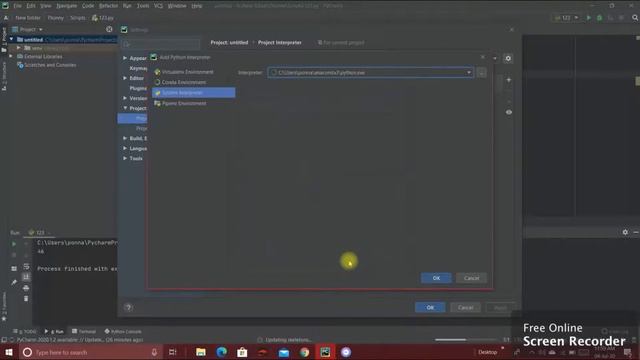Launch Microsoft Edge from the taskbar
The height and width of the screenshot is (360, 640).
click(221, 352)
